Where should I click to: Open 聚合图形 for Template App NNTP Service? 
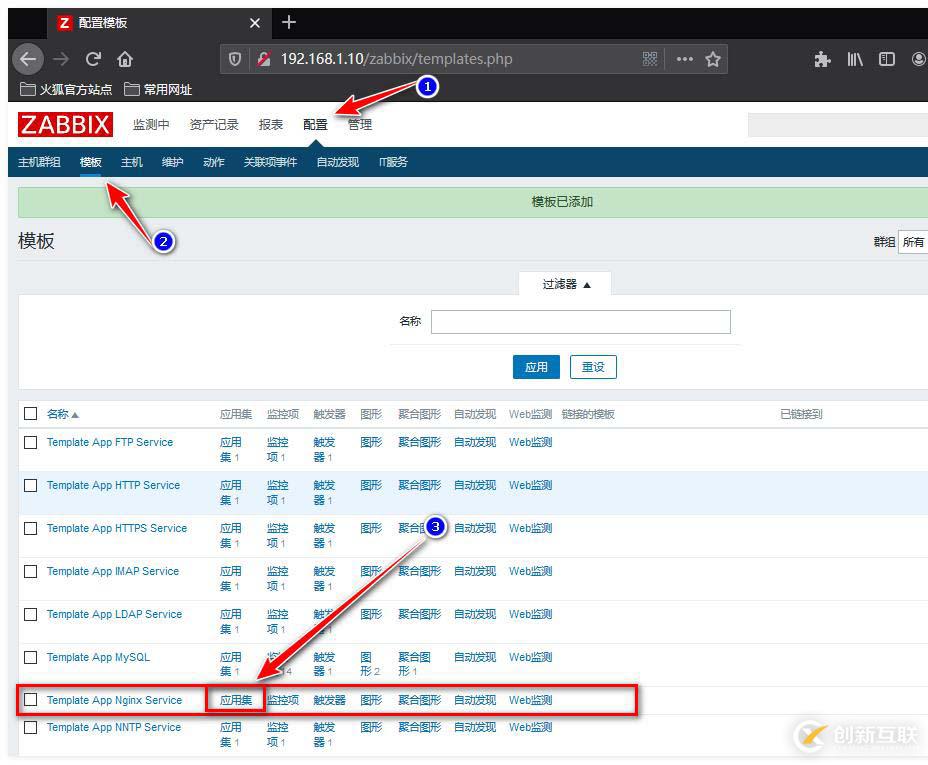click(x=420, y=727)
